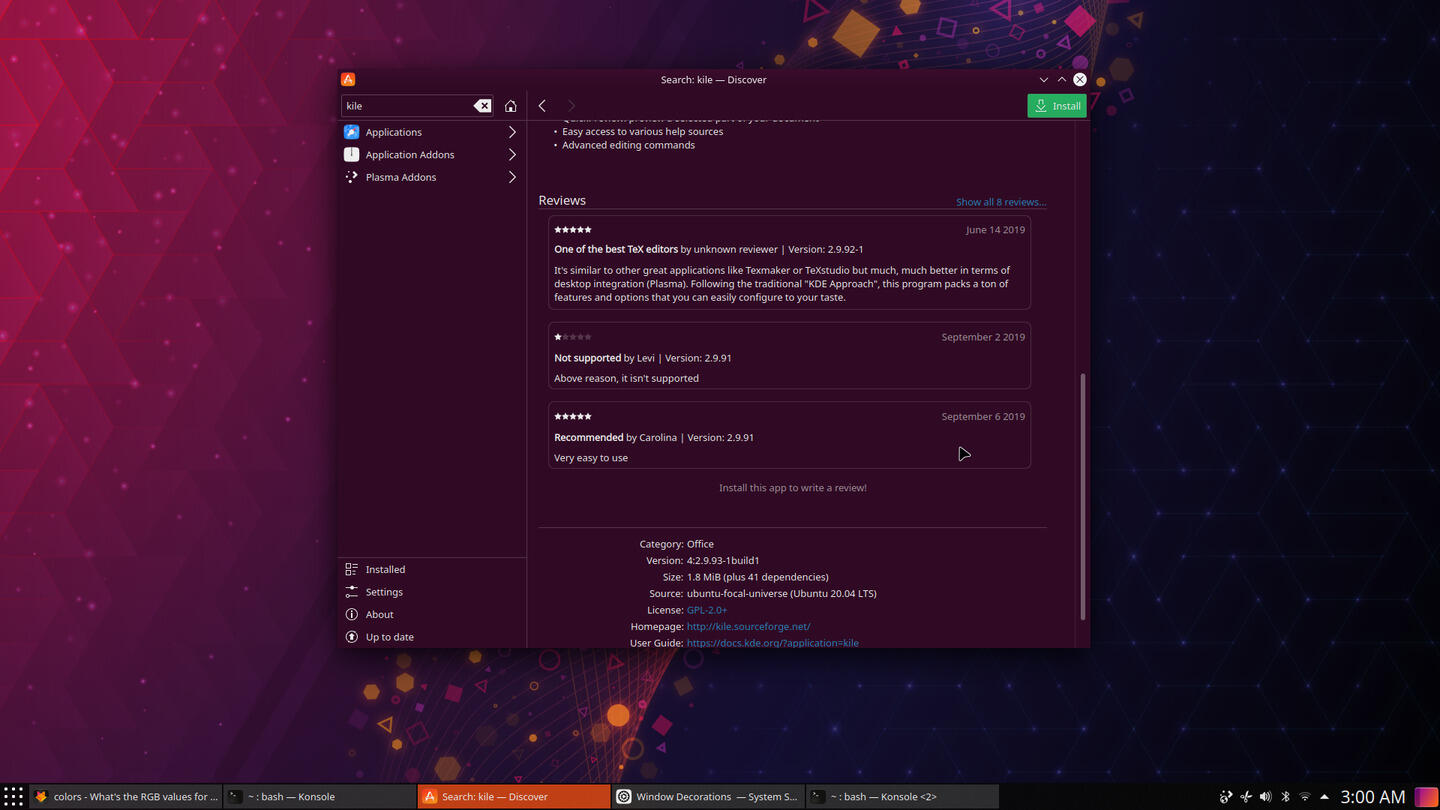Screen dimensions: 1440x810
Task: Click the disabled forward arrow in Discover toolbar
Action: pos(571,106)
